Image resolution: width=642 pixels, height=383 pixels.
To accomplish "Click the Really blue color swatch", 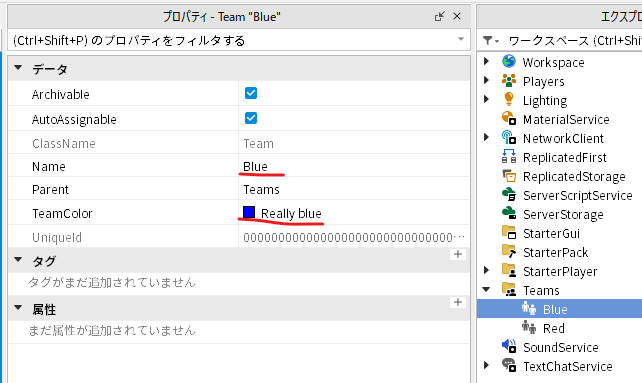I will (x=249, y=212).
